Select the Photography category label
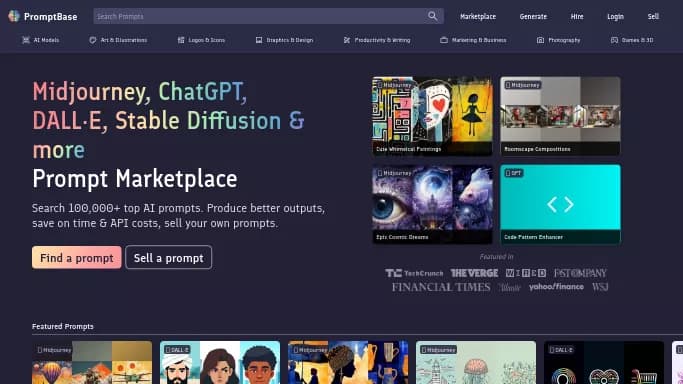 564,40
